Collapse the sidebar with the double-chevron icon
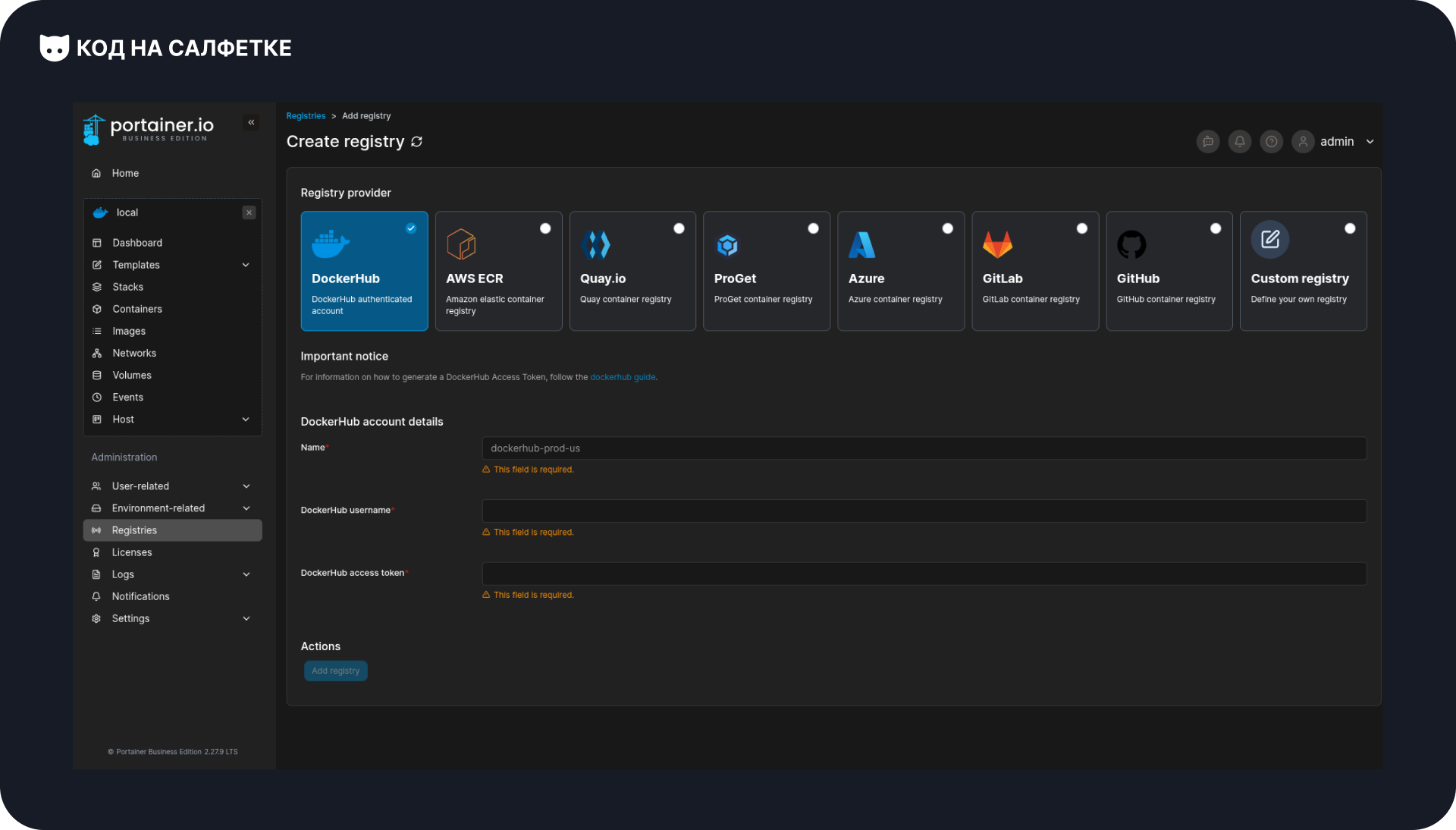The width and height of the screenshot is (1456, 830). point(251,122)
